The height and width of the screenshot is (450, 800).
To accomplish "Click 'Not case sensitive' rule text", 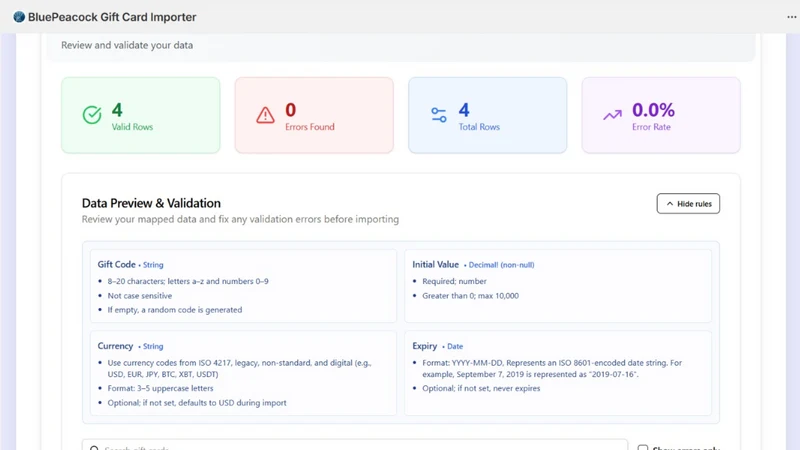I will point(140,295).
